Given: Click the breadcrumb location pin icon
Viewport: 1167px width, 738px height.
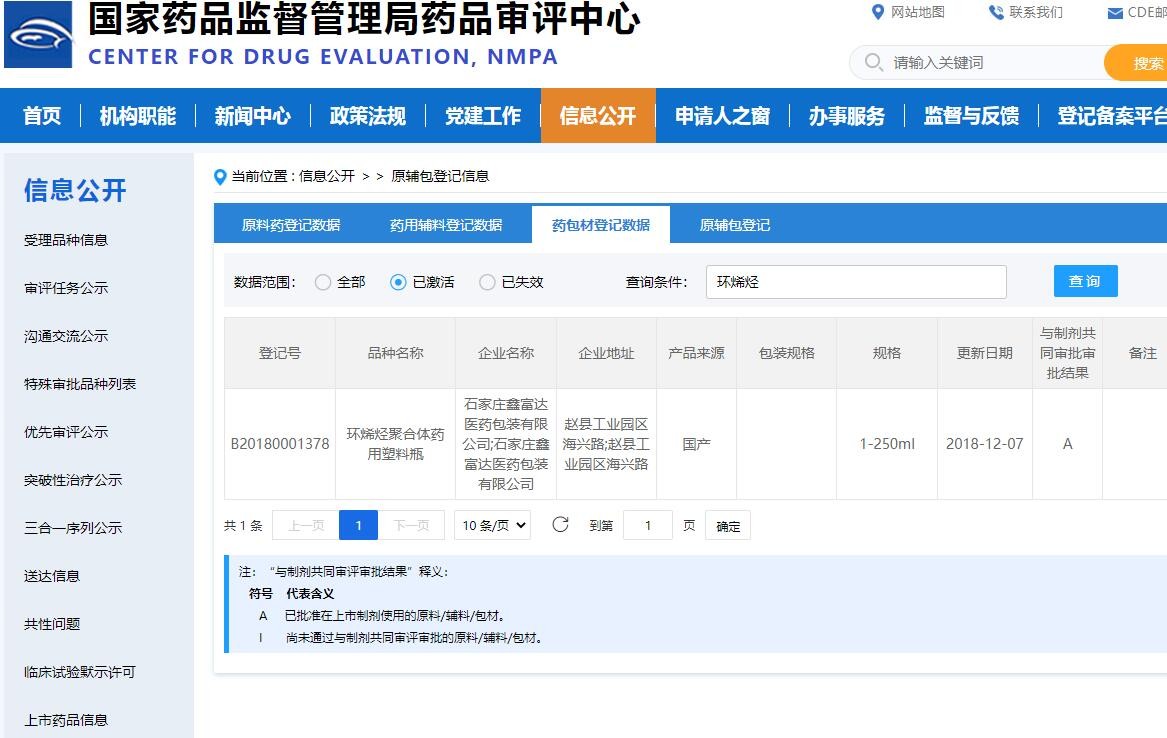Looking at the screenshot, I should click(x=220, y=177).
